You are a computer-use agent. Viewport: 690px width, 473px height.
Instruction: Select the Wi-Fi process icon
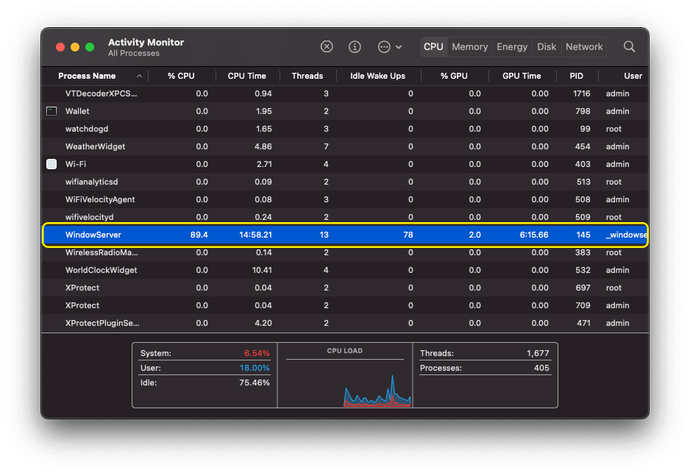point(51,164)
